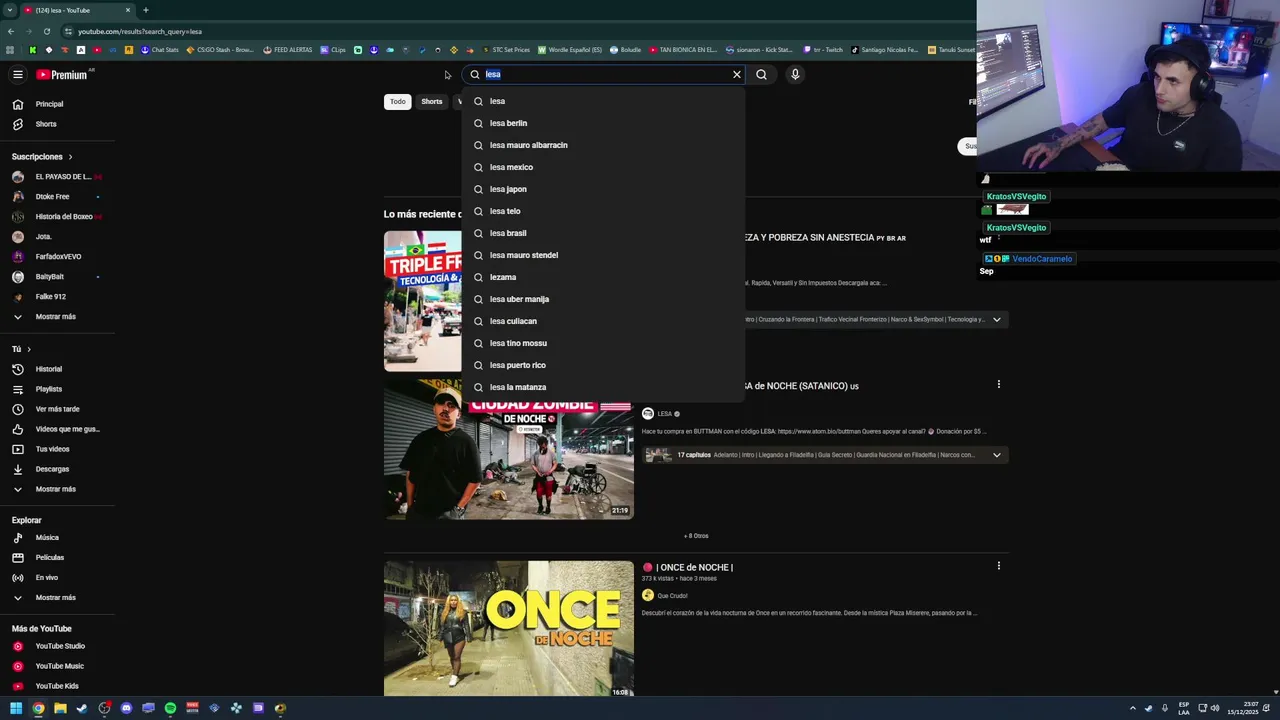1280x720 pixels.
Task: Open a new Chrome tab
Action: (x=146, y=10)
